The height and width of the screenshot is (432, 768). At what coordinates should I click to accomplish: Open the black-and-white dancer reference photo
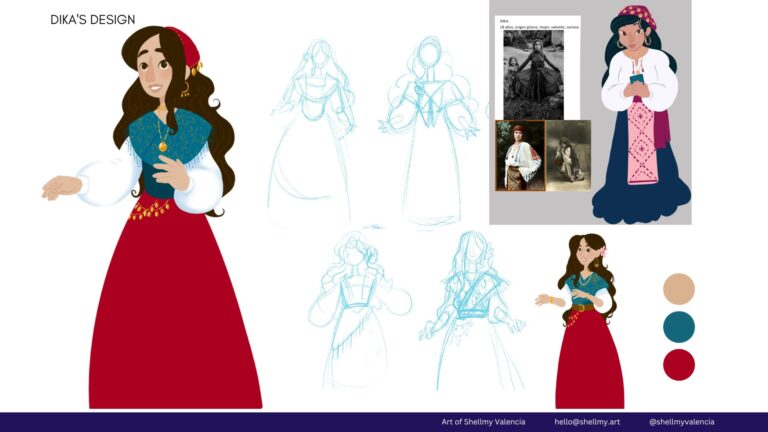pos(533,74)
